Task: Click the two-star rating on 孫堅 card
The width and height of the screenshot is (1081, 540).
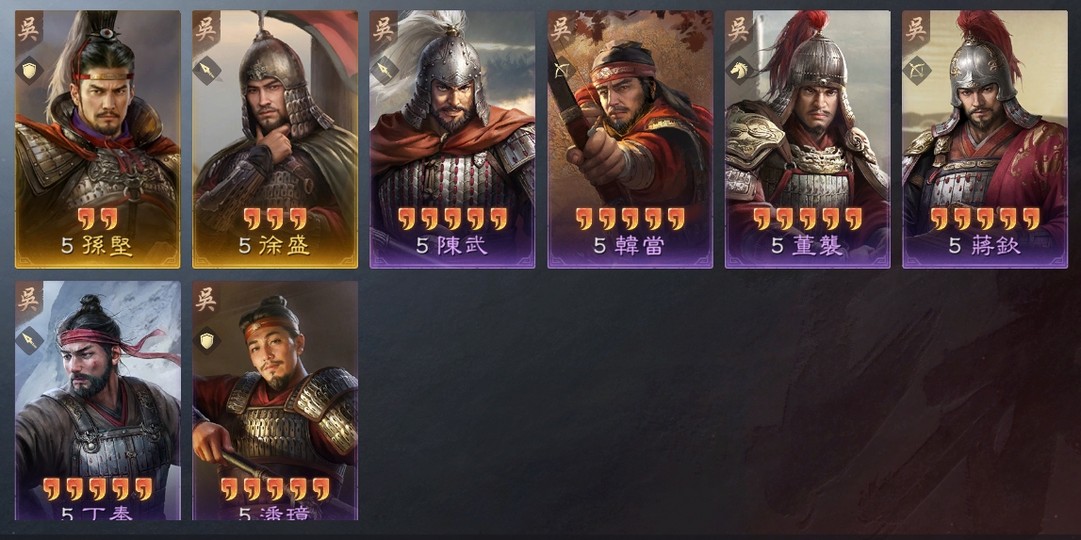Action: point(97,219)
